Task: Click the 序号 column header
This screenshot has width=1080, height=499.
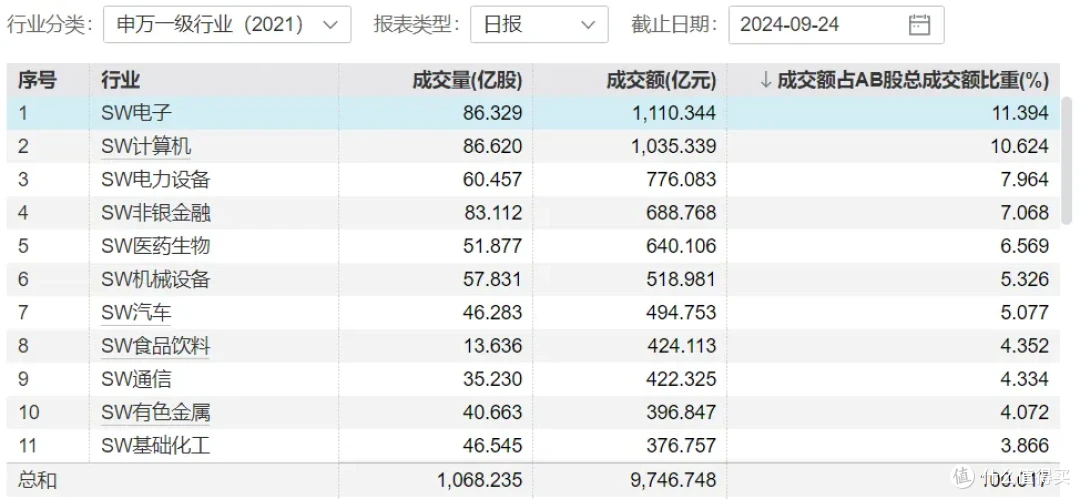Action: point(38,81)
